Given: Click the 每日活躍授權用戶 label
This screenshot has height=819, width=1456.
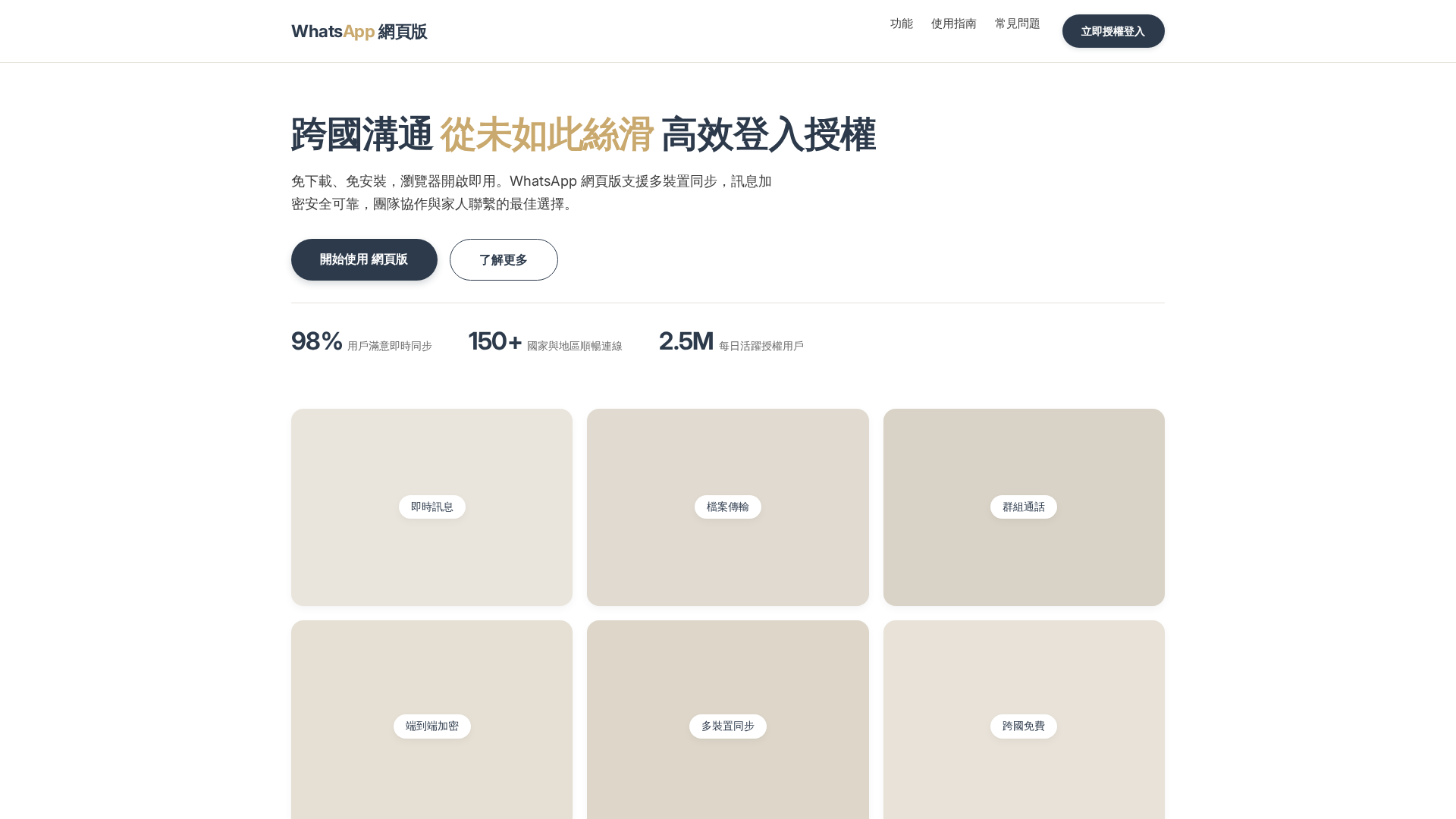Looking at the screenshot, I should point(761,346).
